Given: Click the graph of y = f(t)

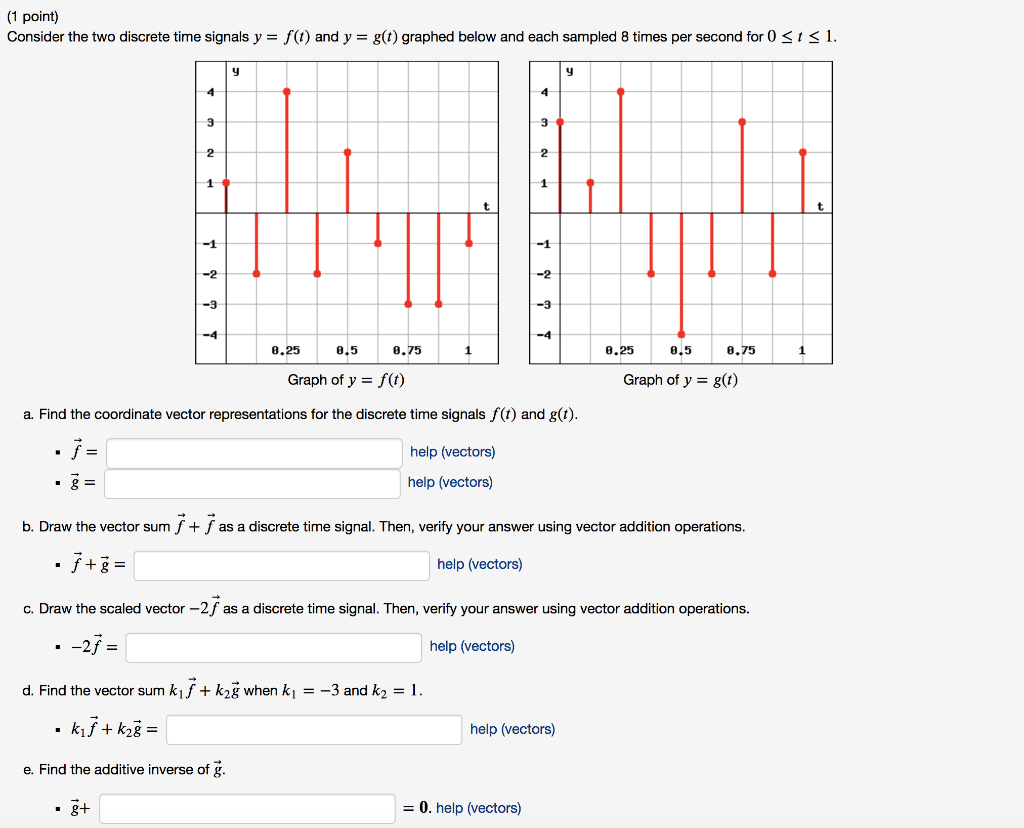Looking at the screenshot, I should coord(346,210).
